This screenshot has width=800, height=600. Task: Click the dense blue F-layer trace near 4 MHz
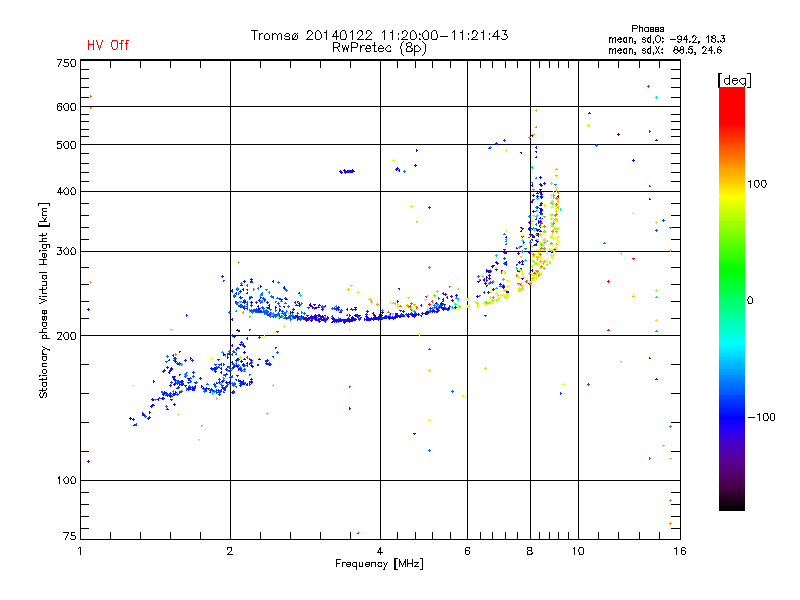380,317
